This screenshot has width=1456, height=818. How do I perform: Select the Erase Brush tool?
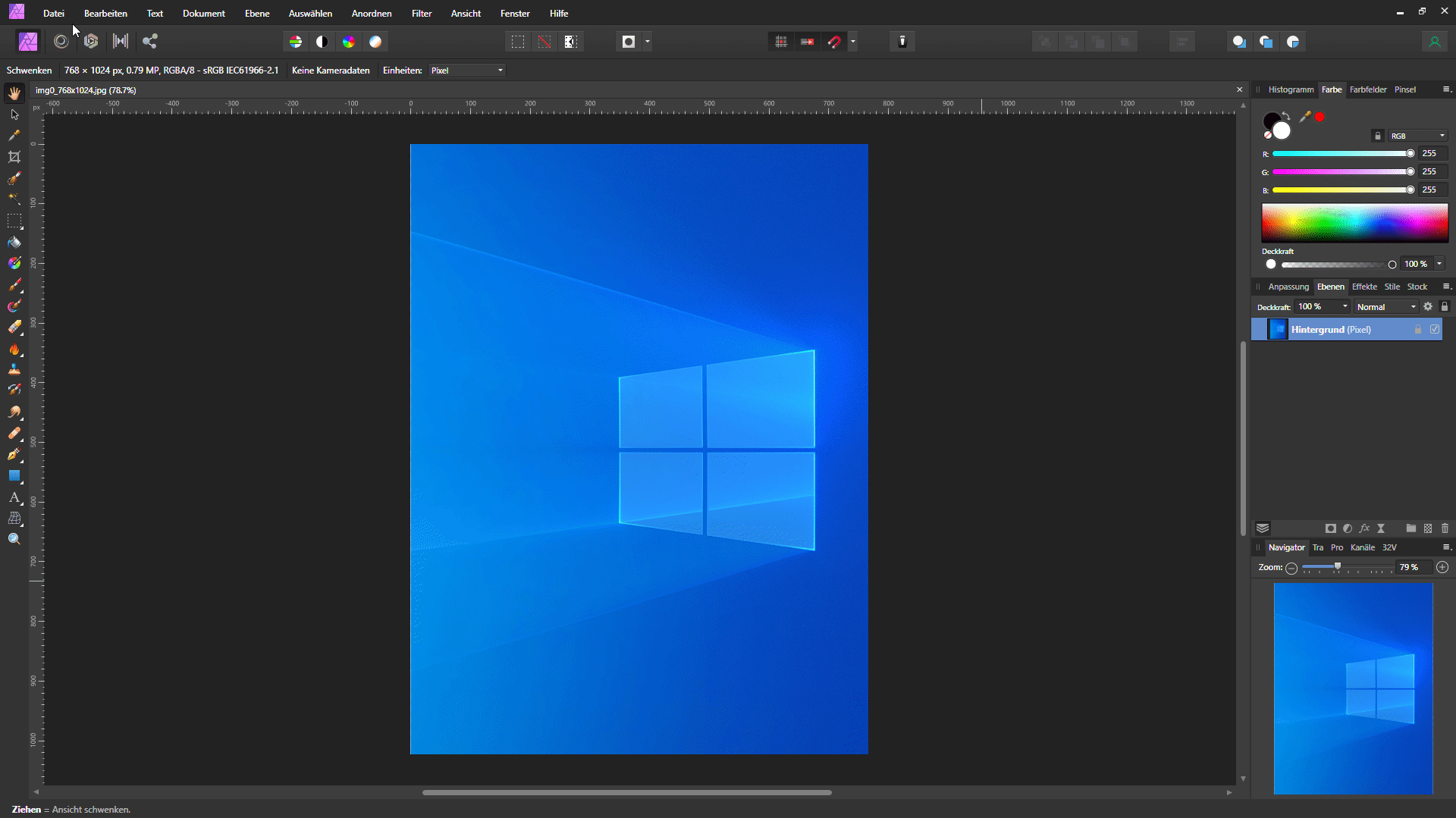coord(14,328)
